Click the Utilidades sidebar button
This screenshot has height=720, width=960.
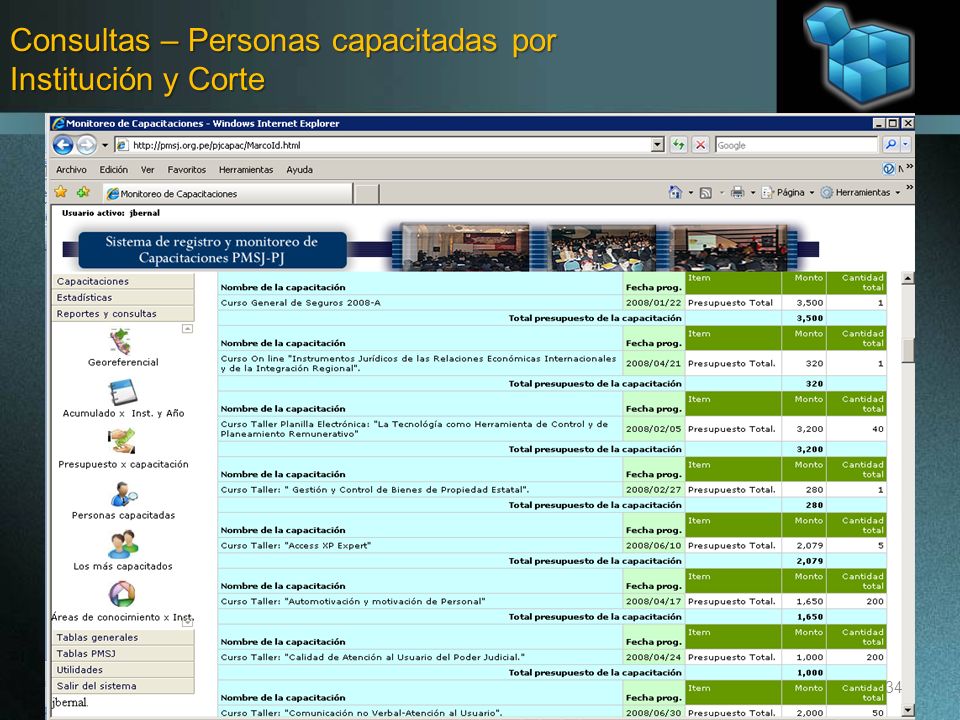pos(123,670)
